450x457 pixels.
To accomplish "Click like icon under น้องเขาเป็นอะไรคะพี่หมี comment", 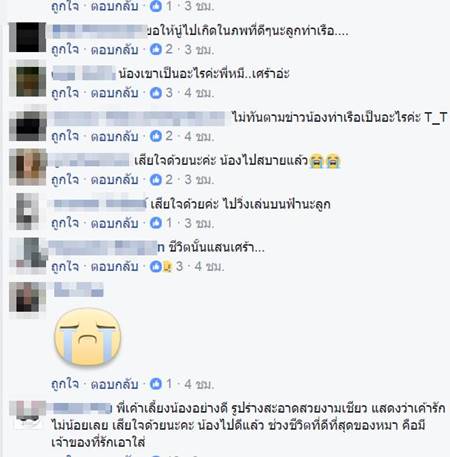I will (156, 93).
